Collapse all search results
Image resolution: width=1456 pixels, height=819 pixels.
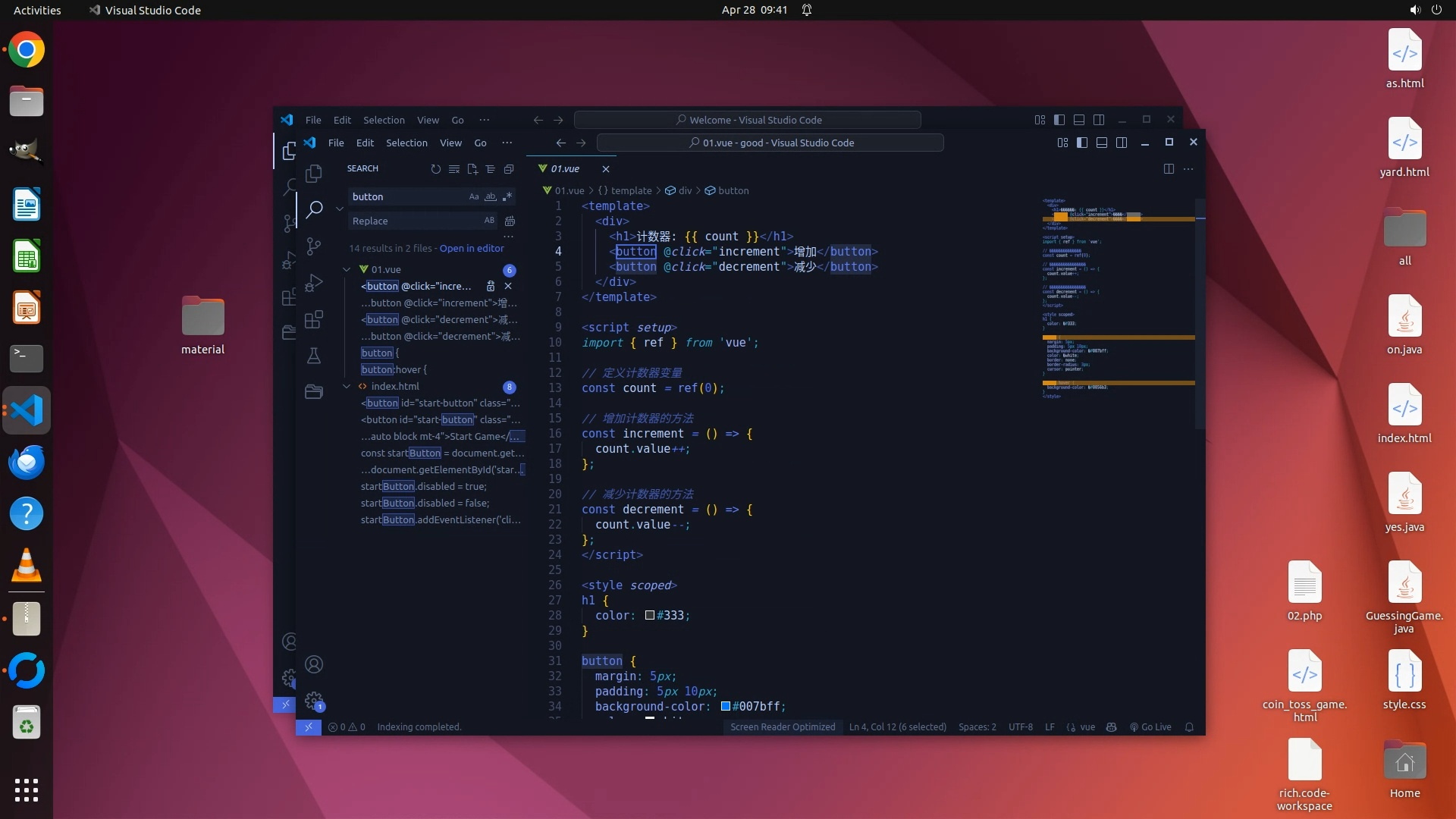(509, 169)
